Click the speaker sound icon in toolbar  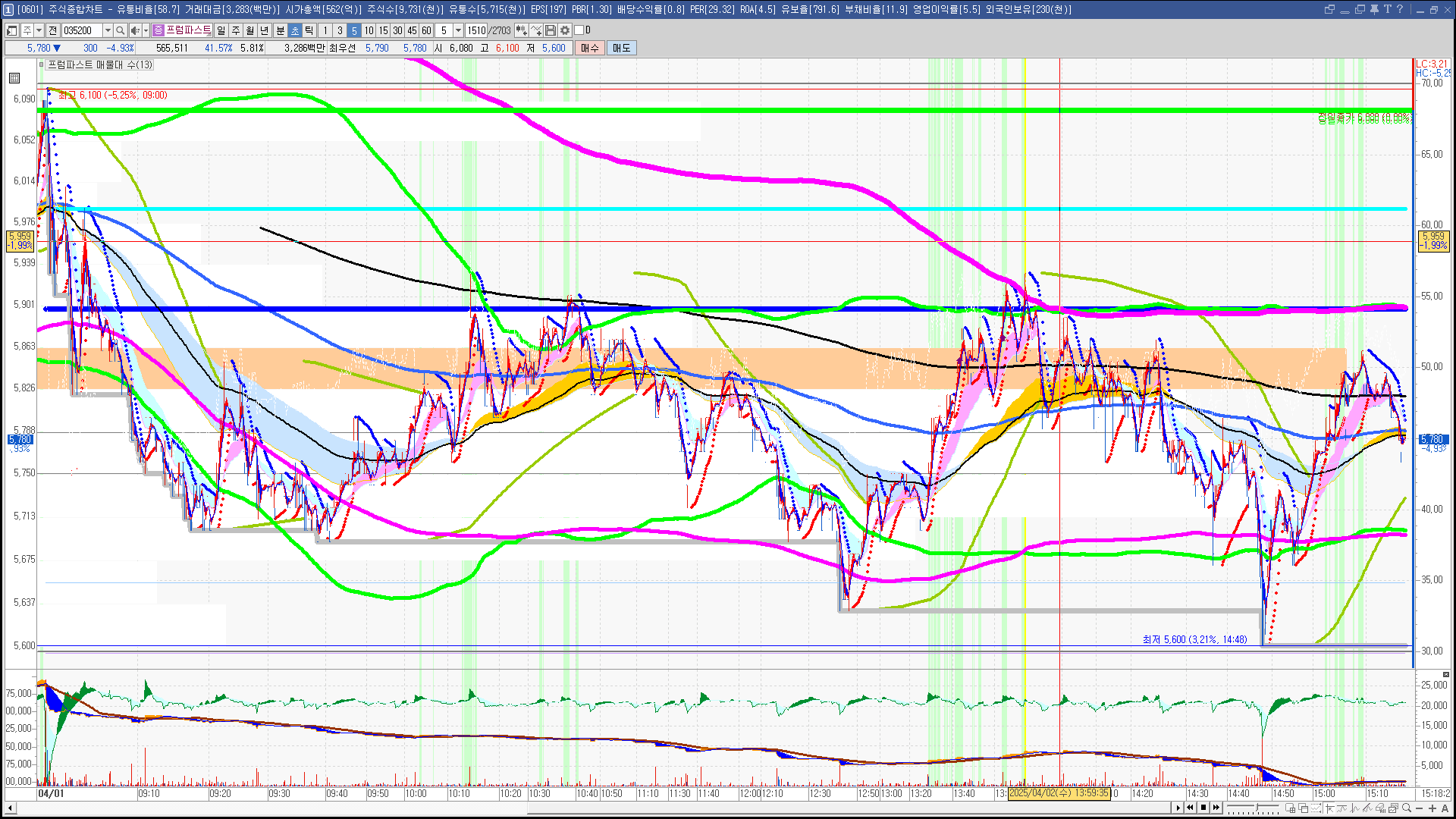[x=135, y=30]
